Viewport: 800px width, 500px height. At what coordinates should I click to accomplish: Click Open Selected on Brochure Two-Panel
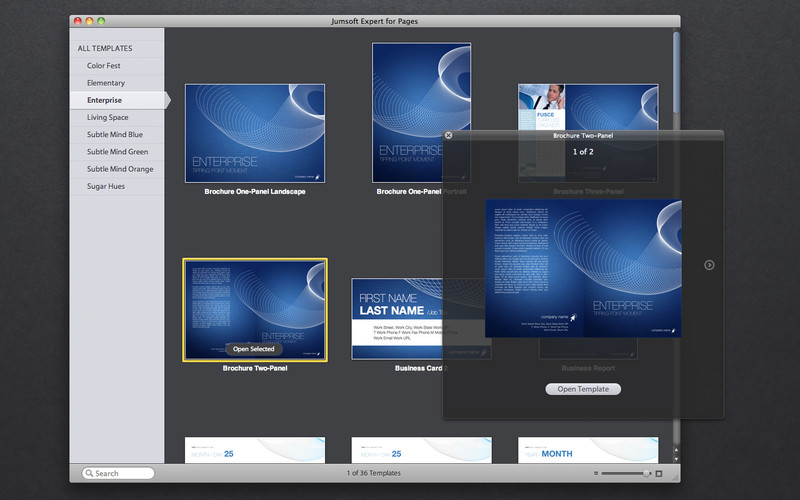(254, 349)
